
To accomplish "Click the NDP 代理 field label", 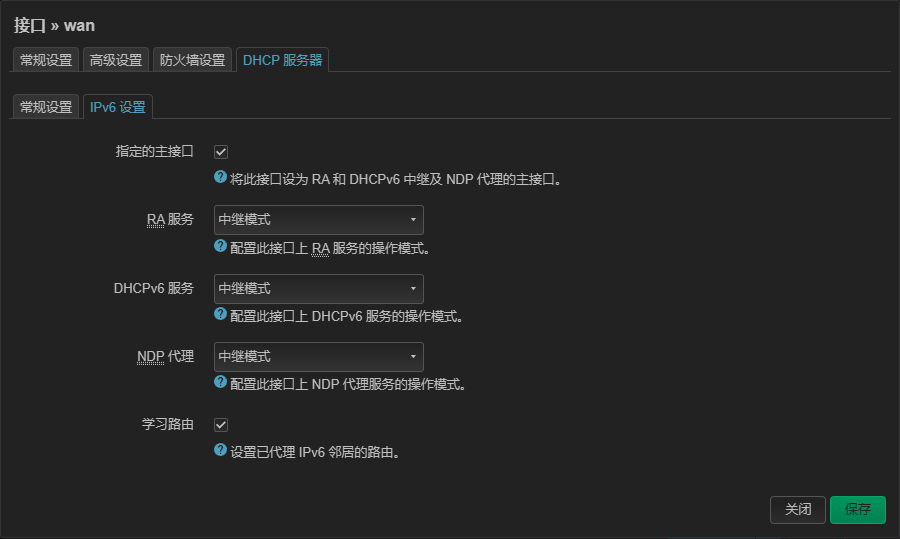I will point(165,356).
